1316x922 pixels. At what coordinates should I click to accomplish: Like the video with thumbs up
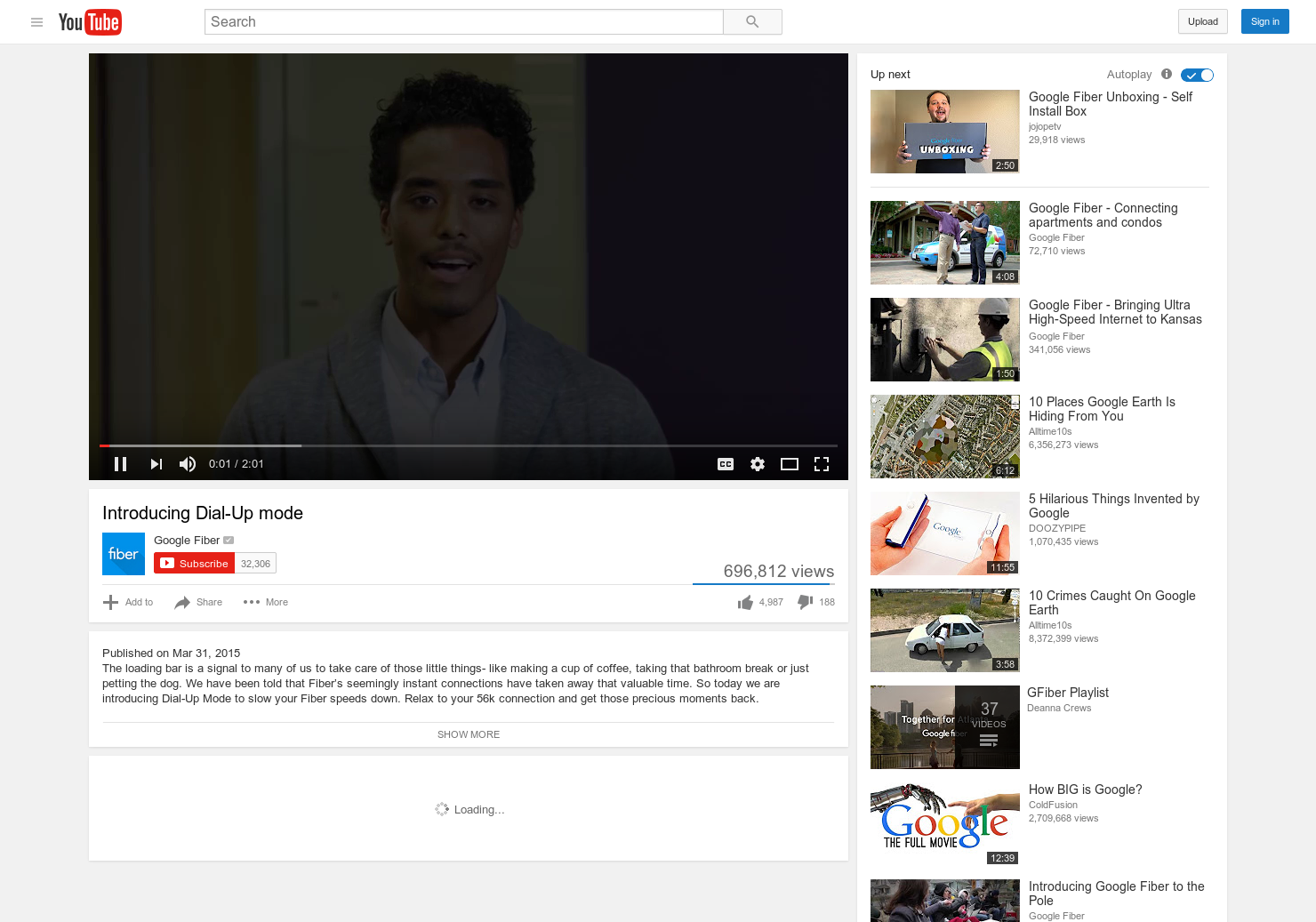[760, 603]
